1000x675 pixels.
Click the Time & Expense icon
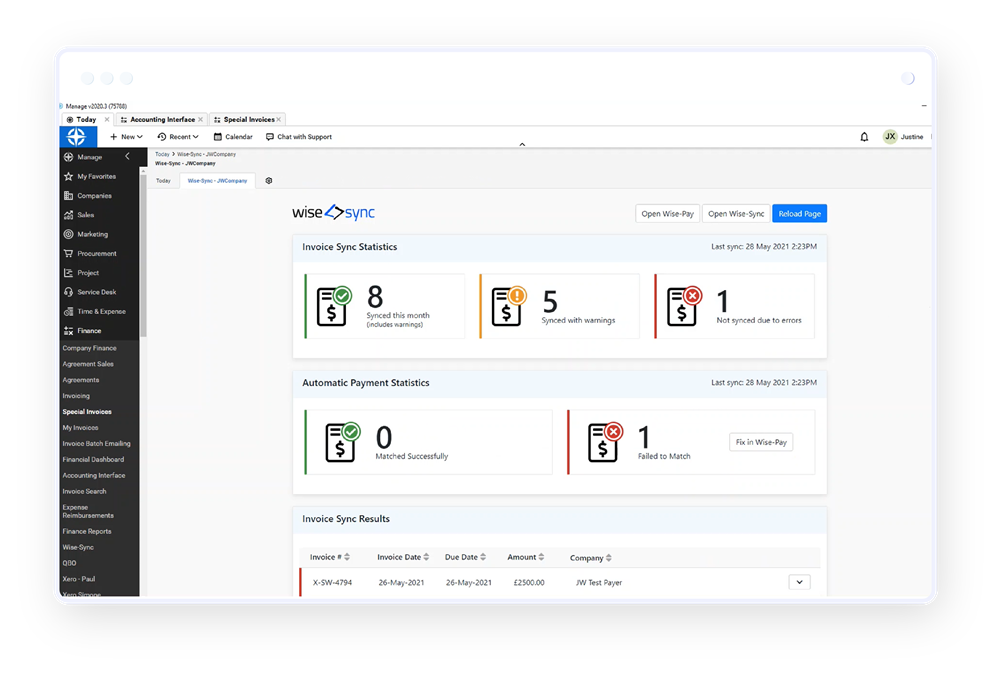(x=68, y=311)
